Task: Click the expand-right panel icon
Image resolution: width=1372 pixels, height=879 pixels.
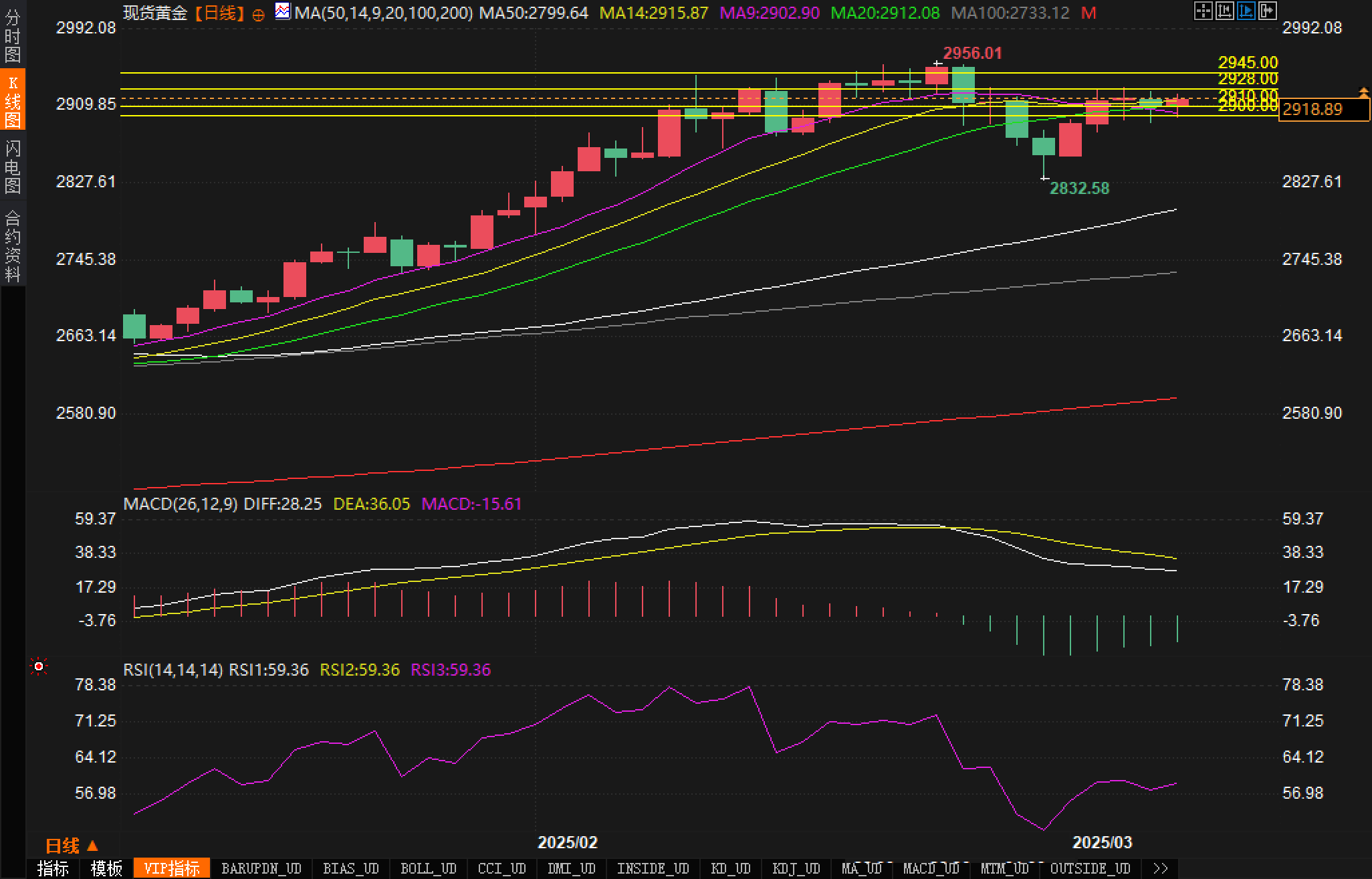Action: (x=1267, y=11)
